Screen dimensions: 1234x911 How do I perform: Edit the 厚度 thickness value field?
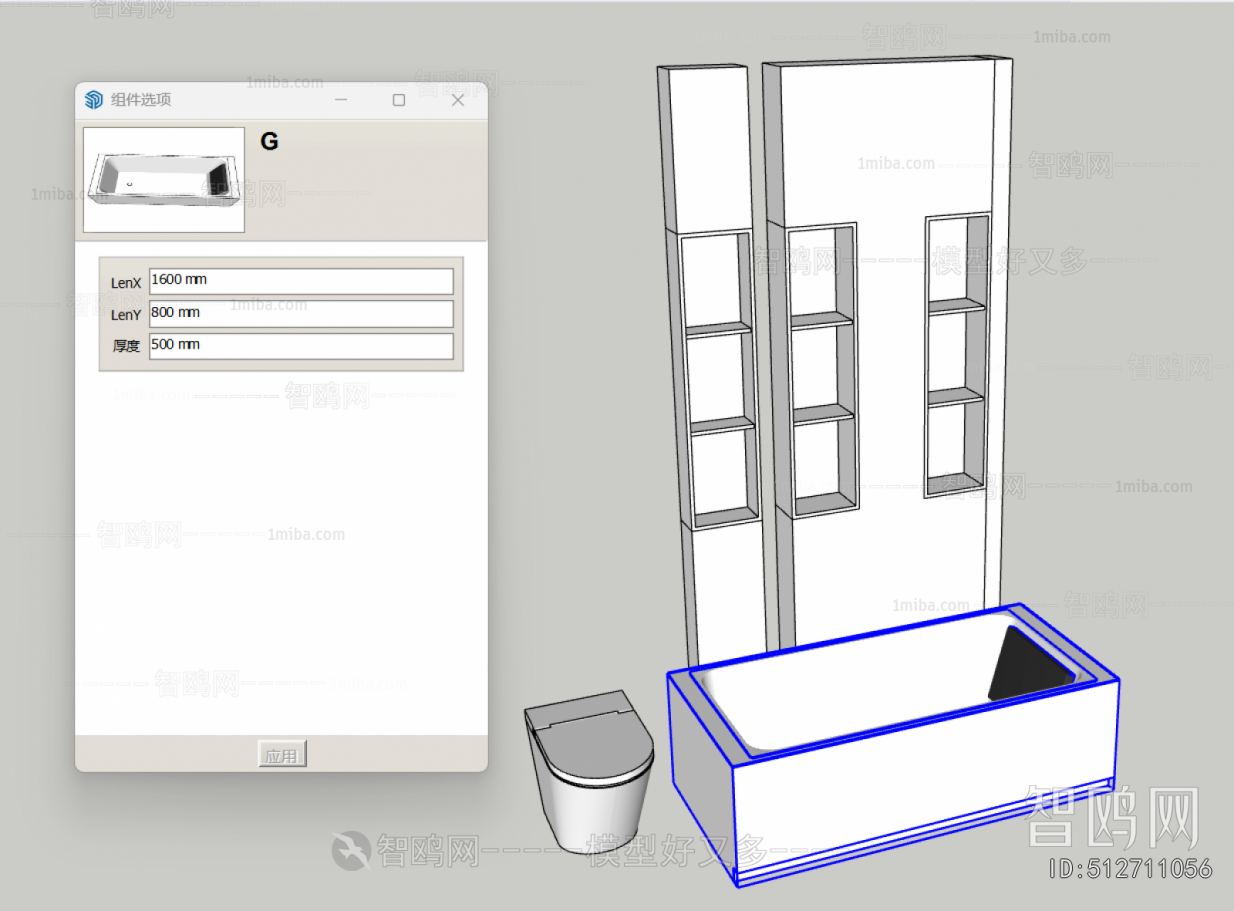[x=300, y=346]
